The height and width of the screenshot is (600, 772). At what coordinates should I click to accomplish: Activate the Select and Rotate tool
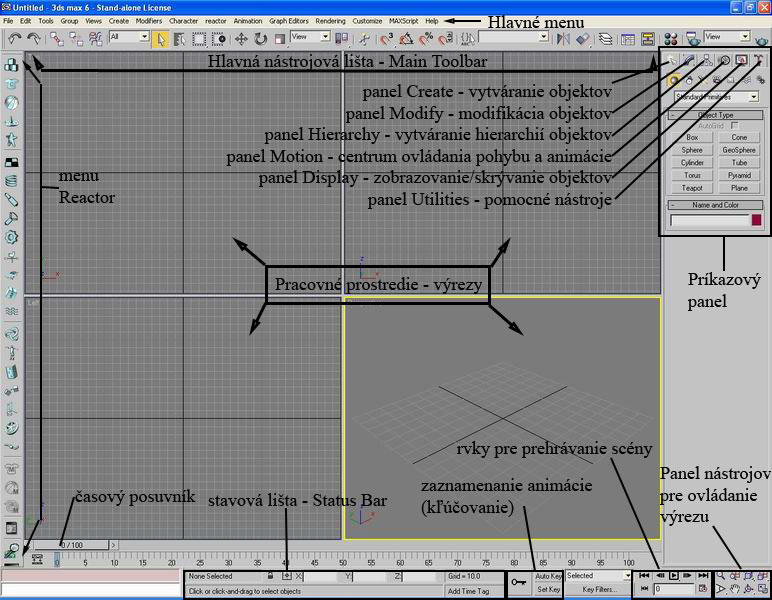click(260, 39)
